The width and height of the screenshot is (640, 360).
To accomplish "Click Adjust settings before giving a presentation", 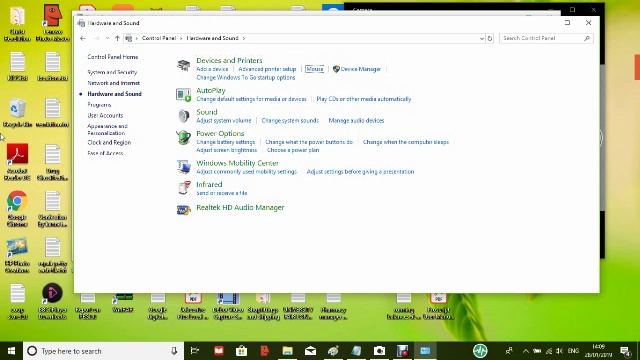I will (x=360, y=172).
